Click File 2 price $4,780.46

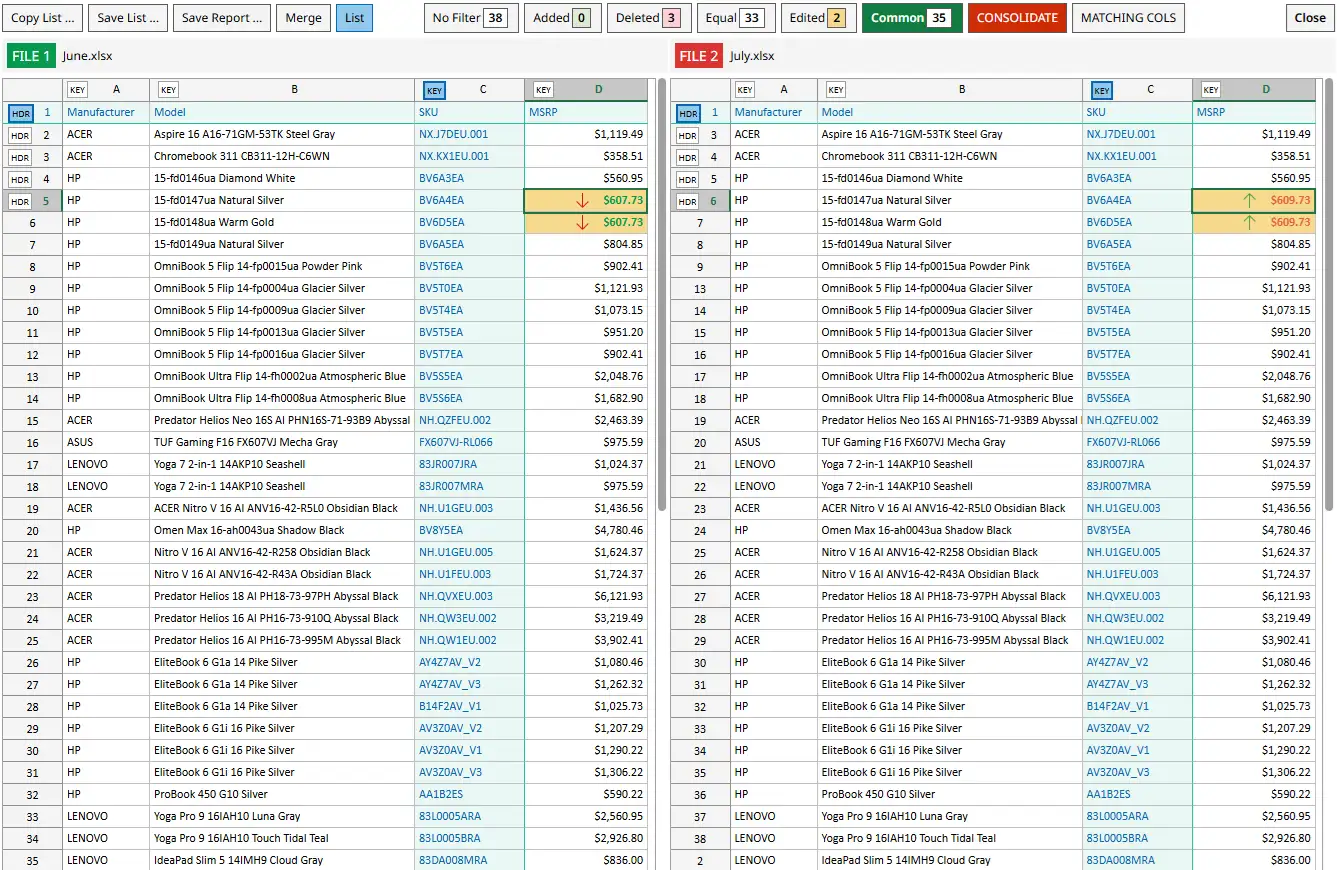click(1254, 531)
